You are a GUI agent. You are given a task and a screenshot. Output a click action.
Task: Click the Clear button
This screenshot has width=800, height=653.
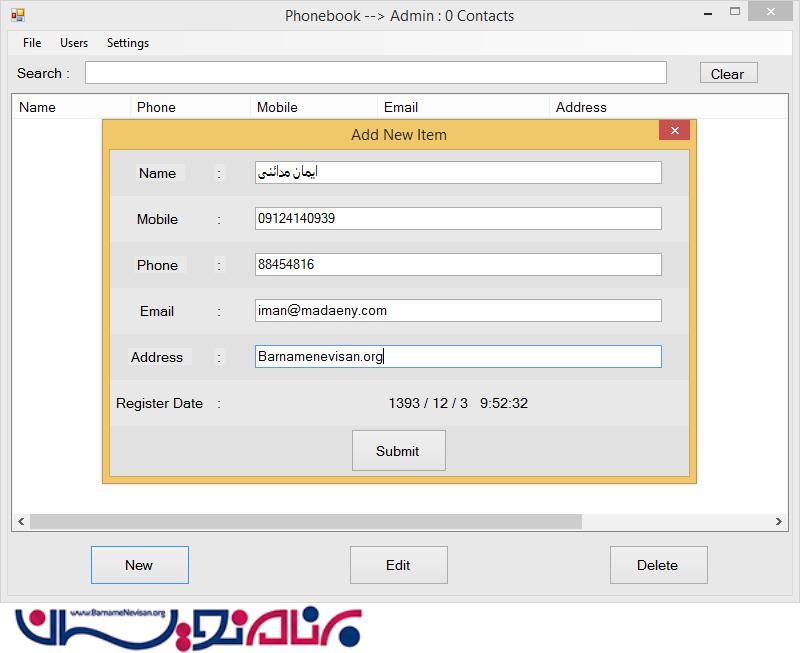[729, 73]
